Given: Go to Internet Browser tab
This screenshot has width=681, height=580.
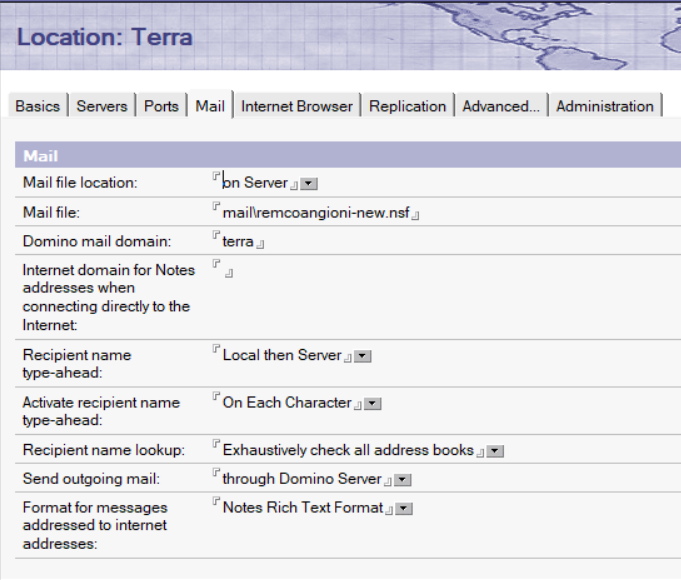Looking at the screenshot, I should [x=297, y=106].
